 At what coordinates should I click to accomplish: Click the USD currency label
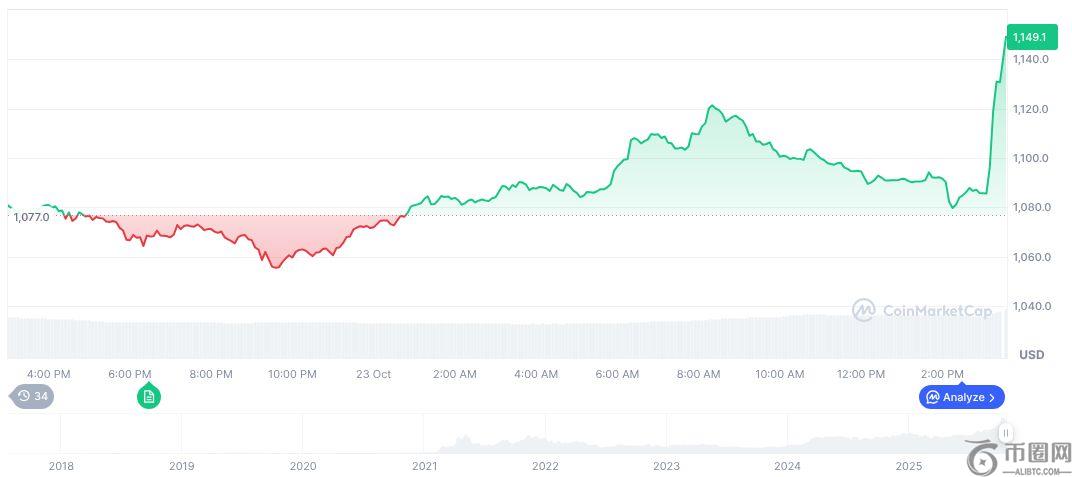1031,355
